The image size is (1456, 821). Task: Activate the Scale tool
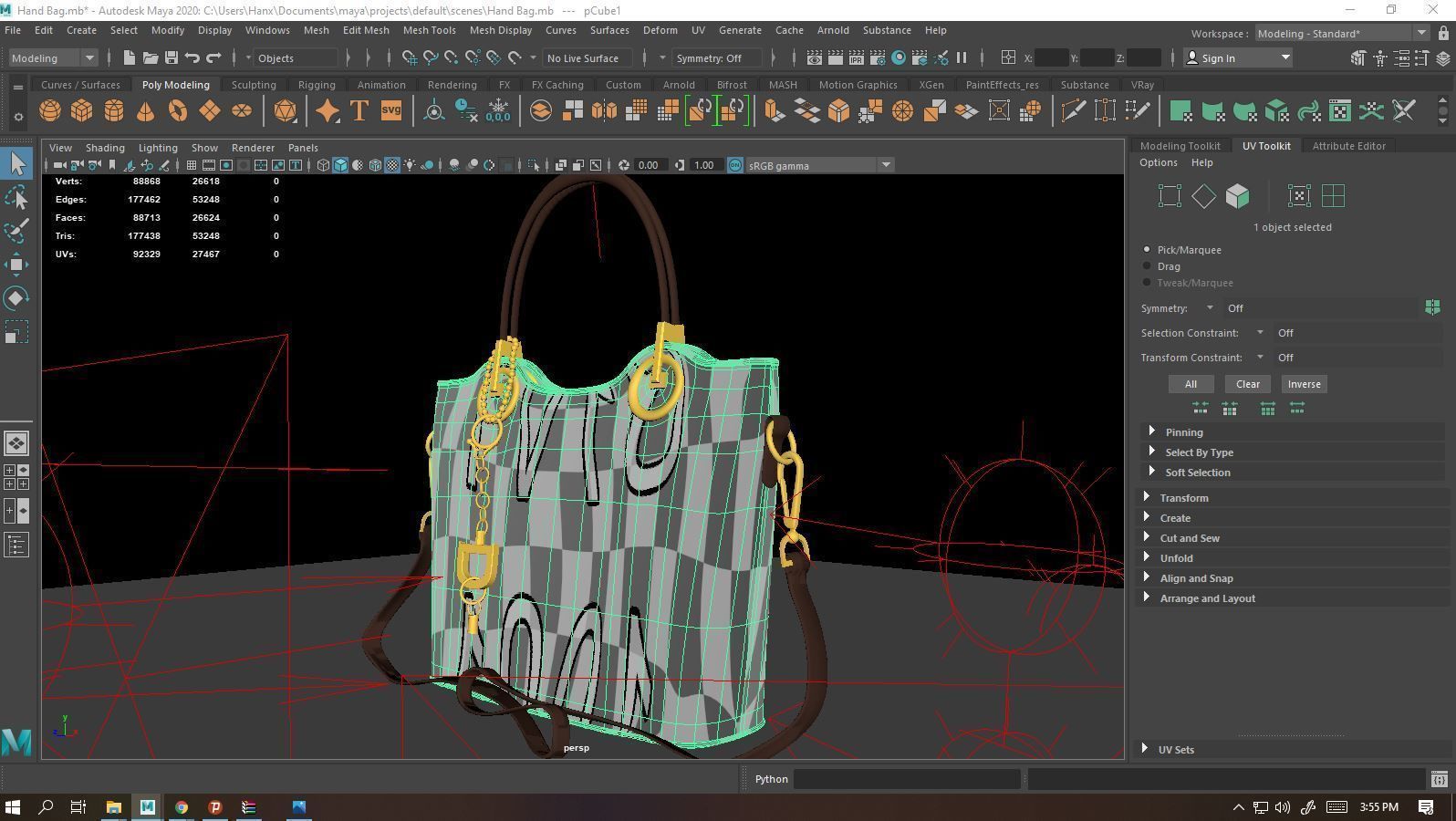16,332
